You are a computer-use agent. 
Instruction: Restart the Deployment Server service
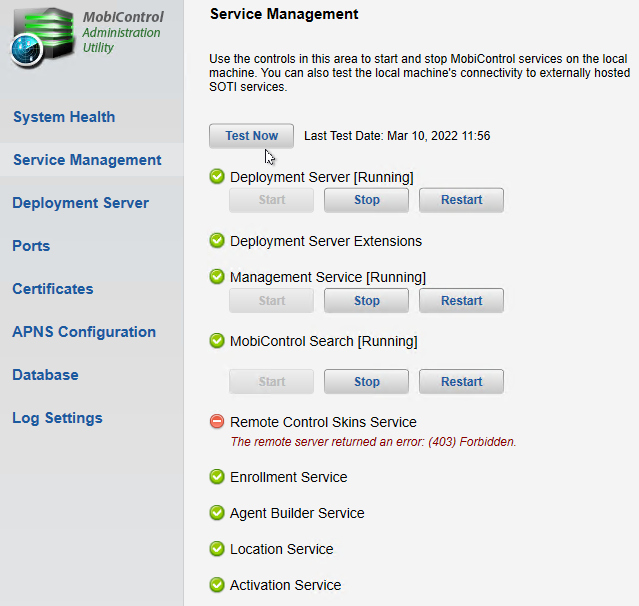pyautogui.click(x=461, y=200)
